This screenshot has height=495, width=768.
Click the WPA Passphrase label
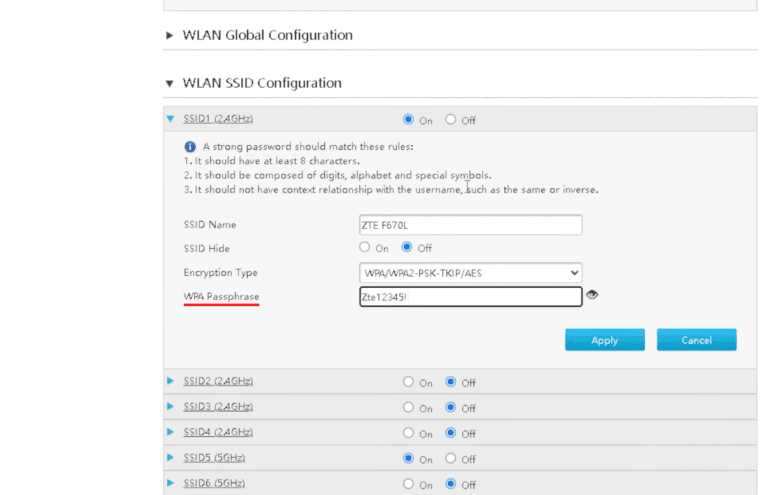pyautogui.click(x=221, y=297)
